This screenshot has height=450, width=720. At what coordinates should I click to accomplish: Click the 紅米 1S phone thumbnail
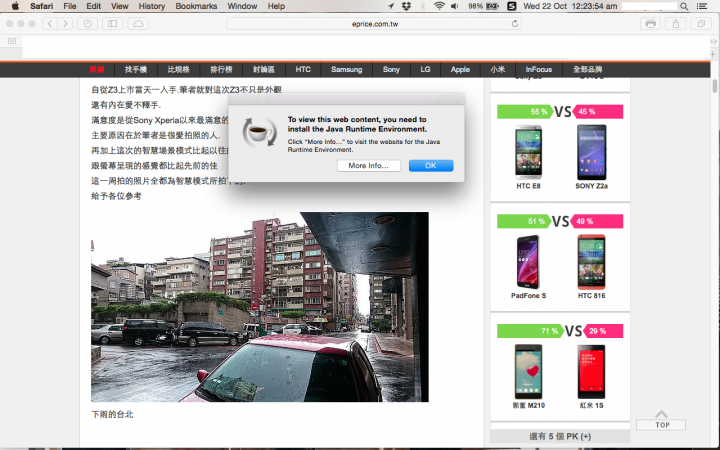[591, 371]
